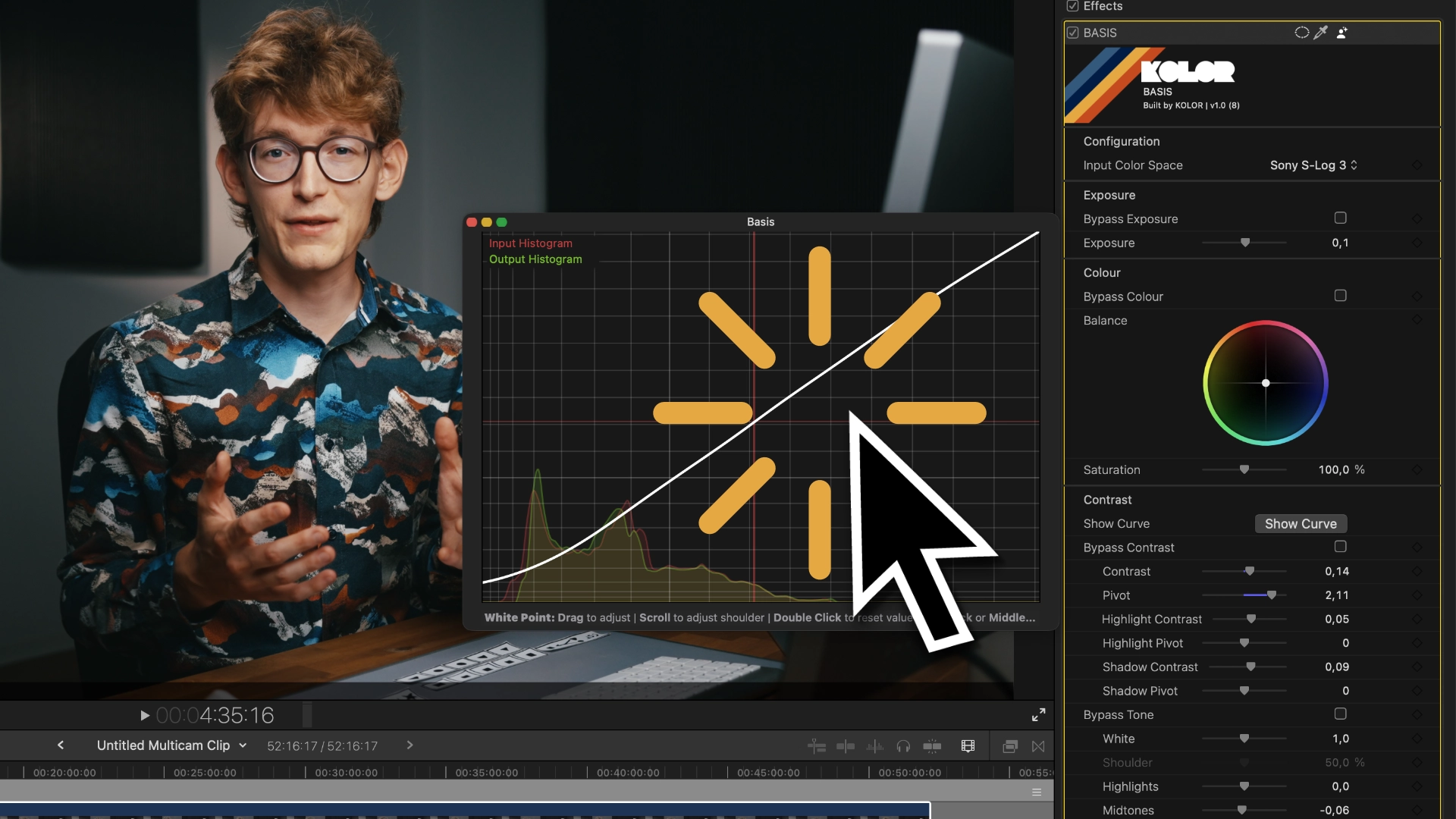1456x819 pixels.
Task: Adjust the Highlight Contrast slider
Action: coord(1251,620)
